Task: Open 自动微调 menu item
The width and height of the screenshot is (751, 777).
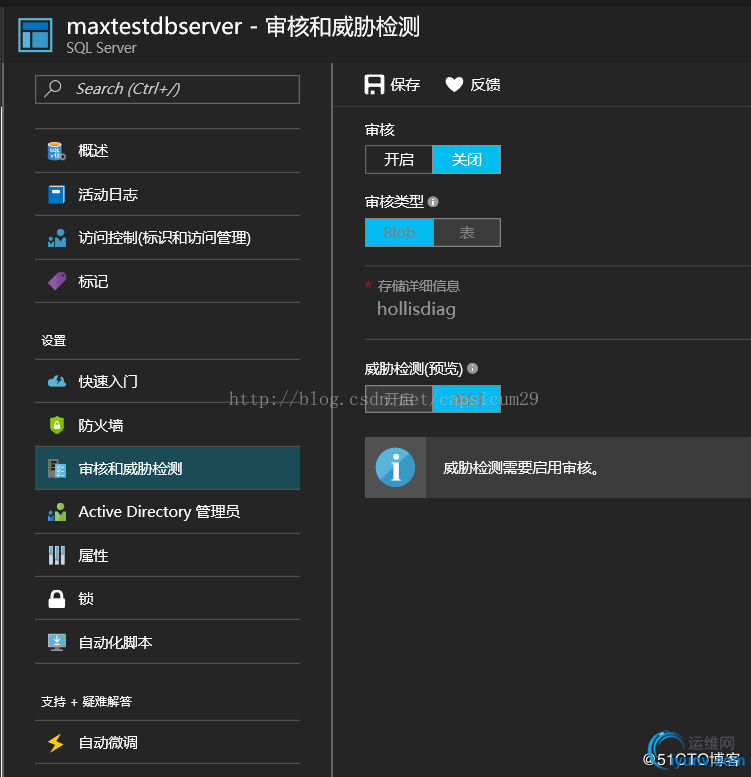Action: pos(167,743)
